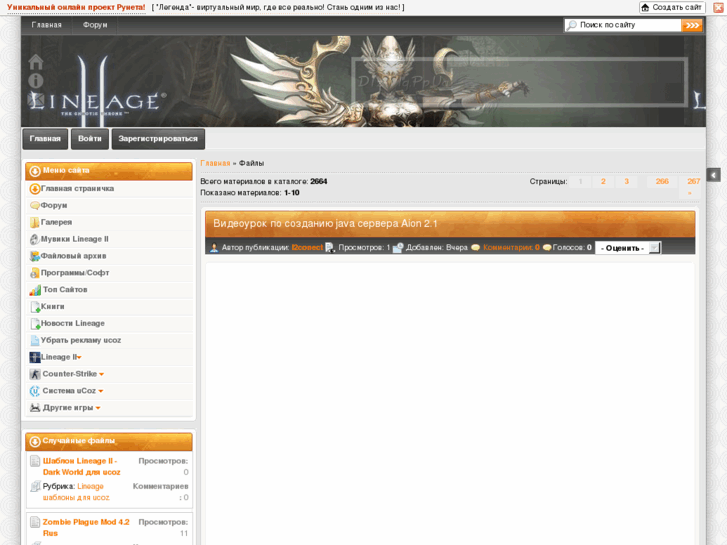Click the Lineage II game icon in menu
The width and height of the screenshot is (727, 545).
35,357
